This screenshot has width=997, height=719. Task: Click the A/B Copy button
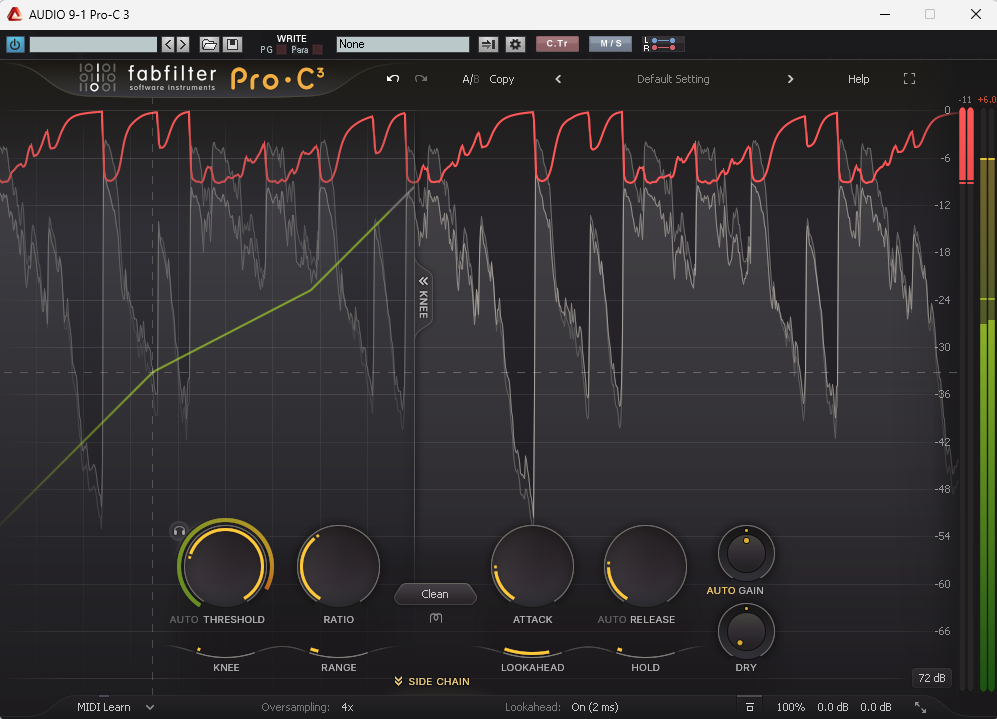(x=501, y=79)
